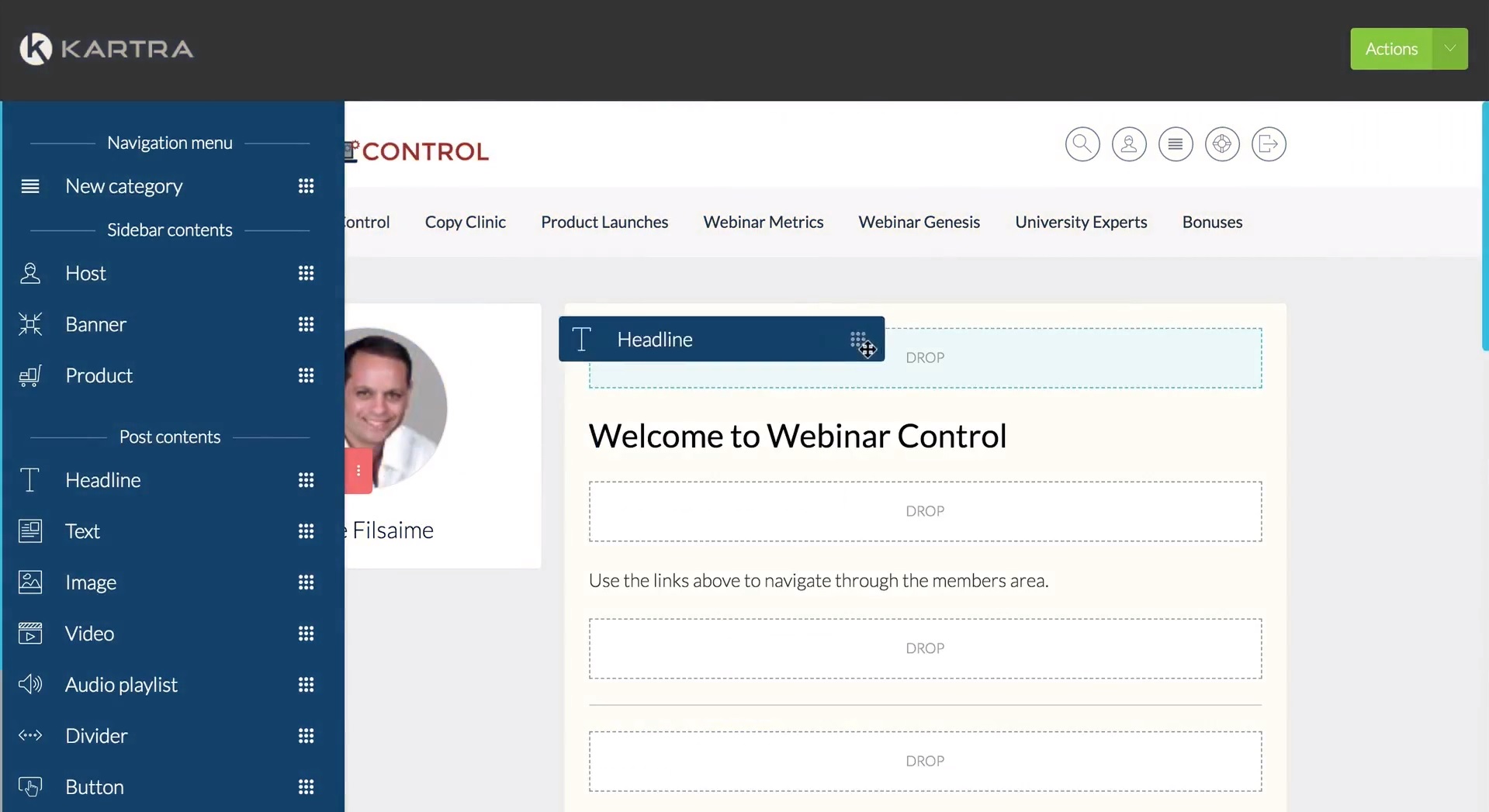Click the DROP zone below the Welcome headline

point(925,512)
